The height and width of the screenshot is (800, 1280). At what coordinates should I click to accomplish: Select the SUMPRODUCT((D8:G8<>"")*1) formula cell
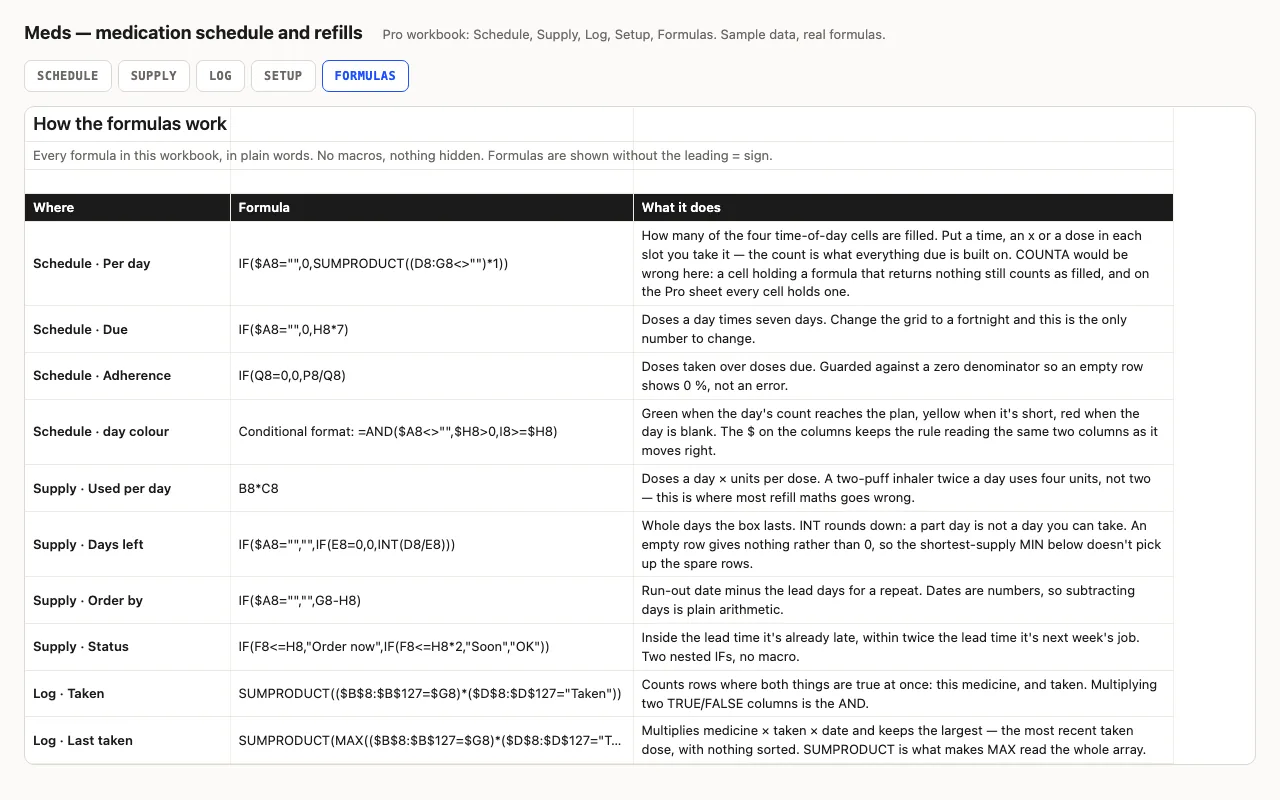point(432,263)
